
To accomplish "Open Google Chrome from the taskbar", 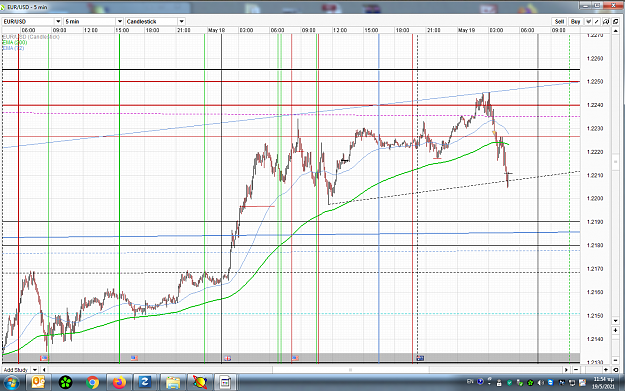I will [92, 383].
